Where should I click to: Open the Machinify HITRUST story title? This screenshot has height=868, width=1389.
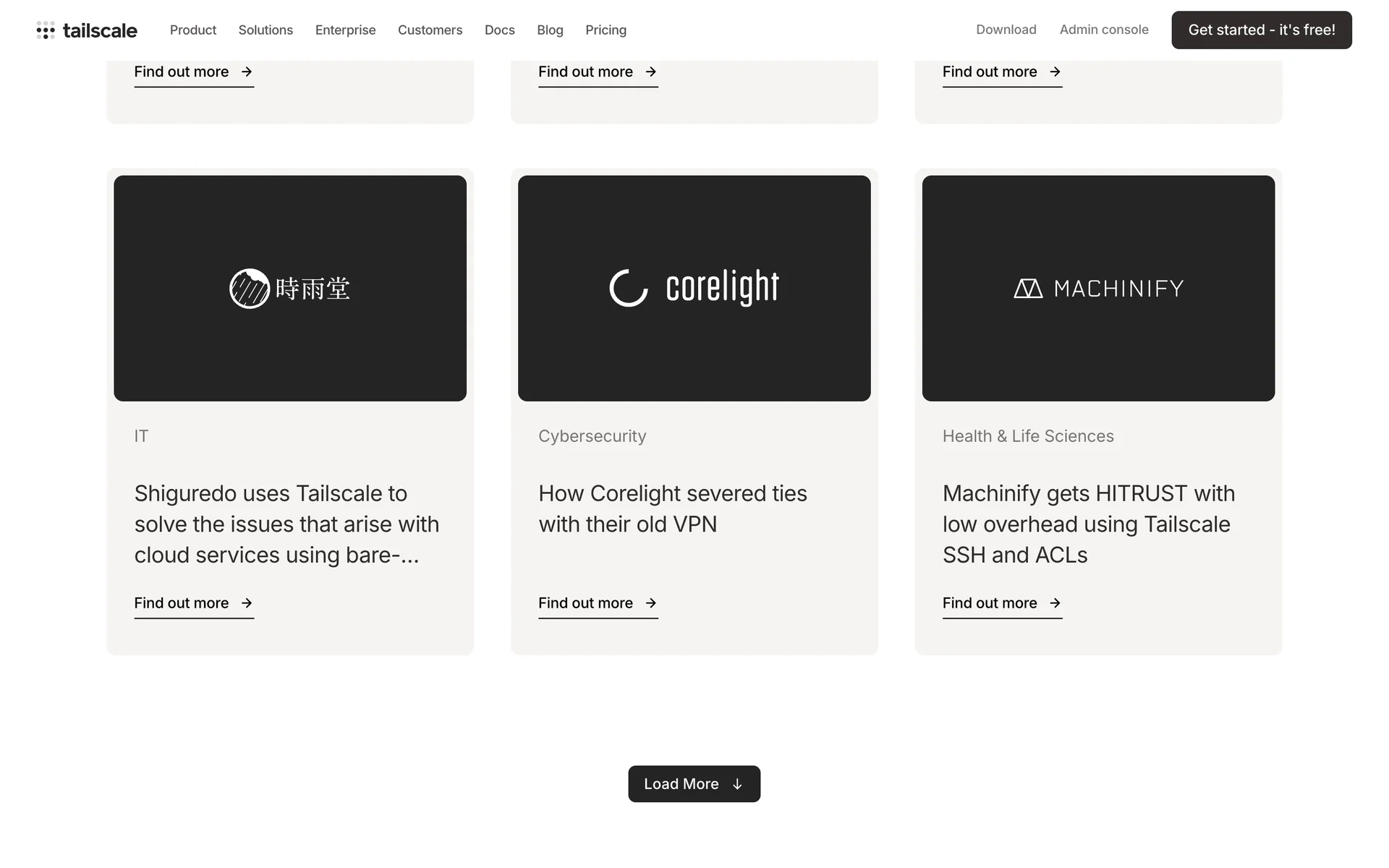pos(1088,524)
